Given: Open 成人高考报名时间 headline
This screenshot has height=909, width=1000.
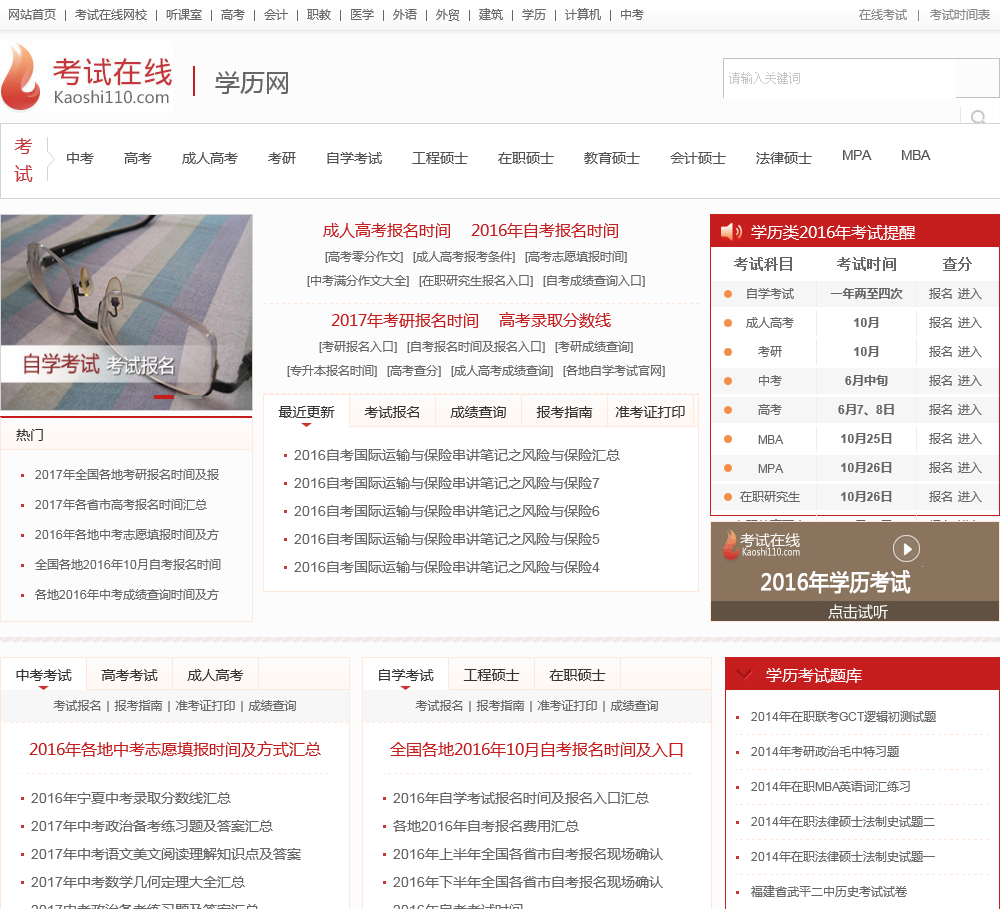Looking at the screenshot, I should click(386, 231).
